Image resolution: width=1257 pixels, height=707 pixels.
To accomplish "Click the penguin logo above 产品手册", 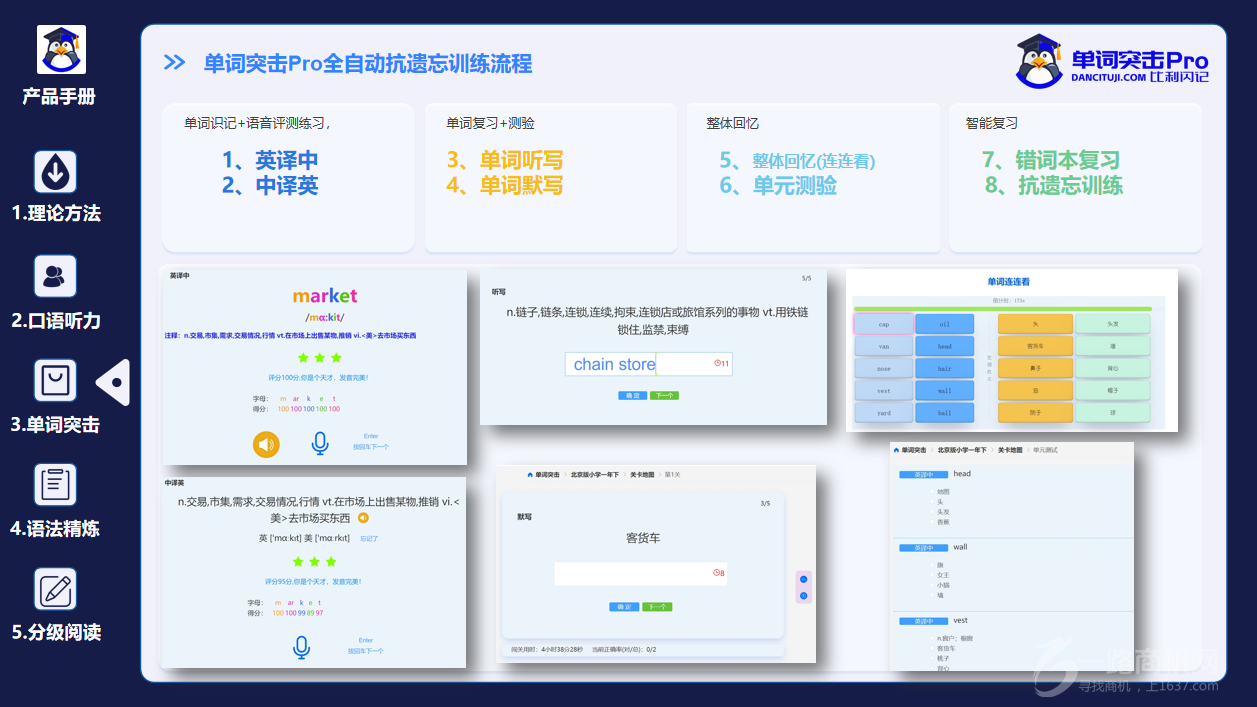I will tap(61, 50).
